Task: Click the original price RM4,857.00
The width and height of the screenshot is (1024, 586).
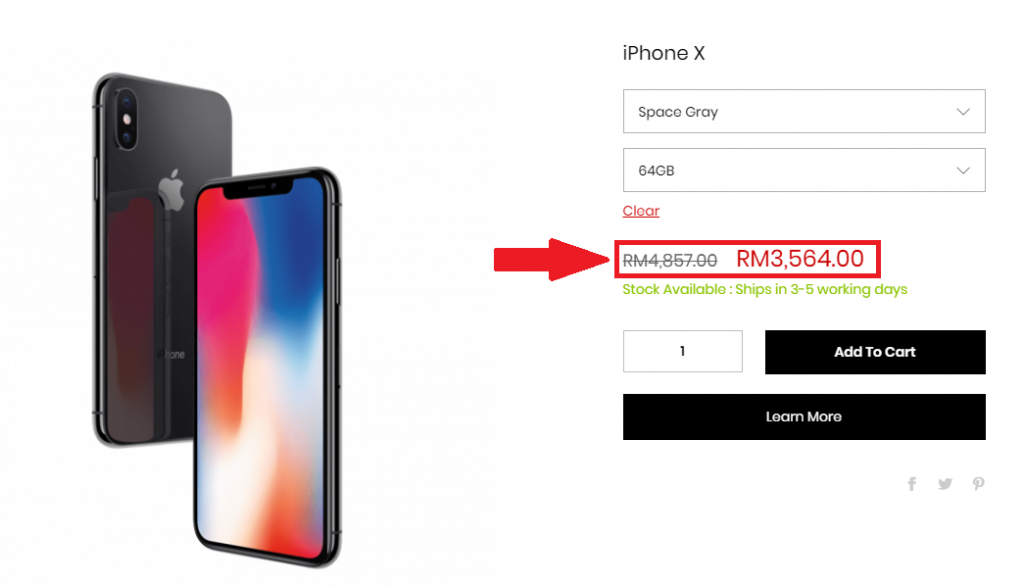Action: point(669,261)
